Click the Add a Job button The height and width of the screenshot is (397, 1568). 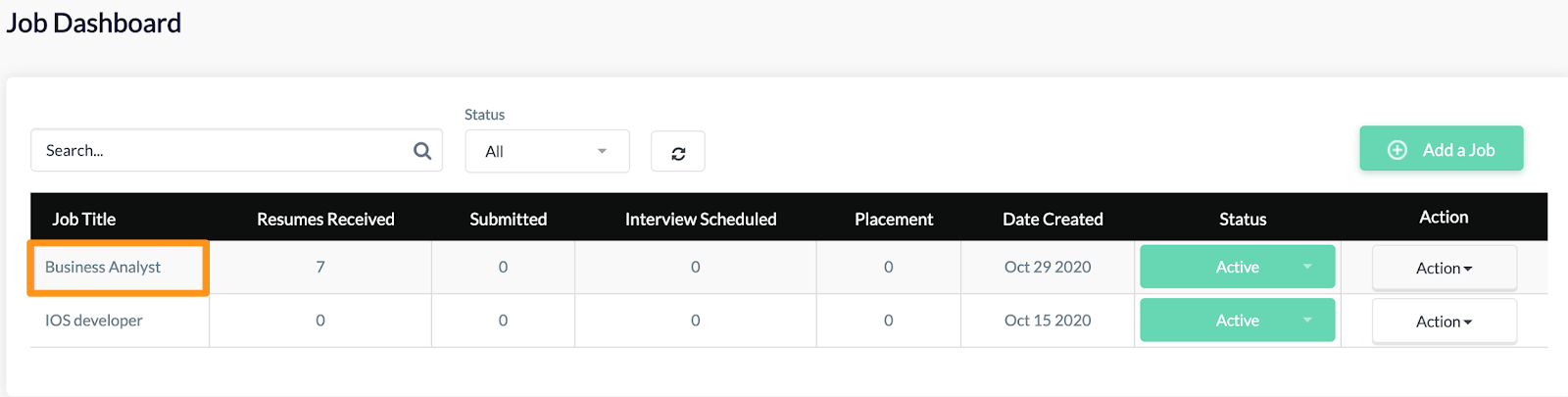coord(1442,149)
